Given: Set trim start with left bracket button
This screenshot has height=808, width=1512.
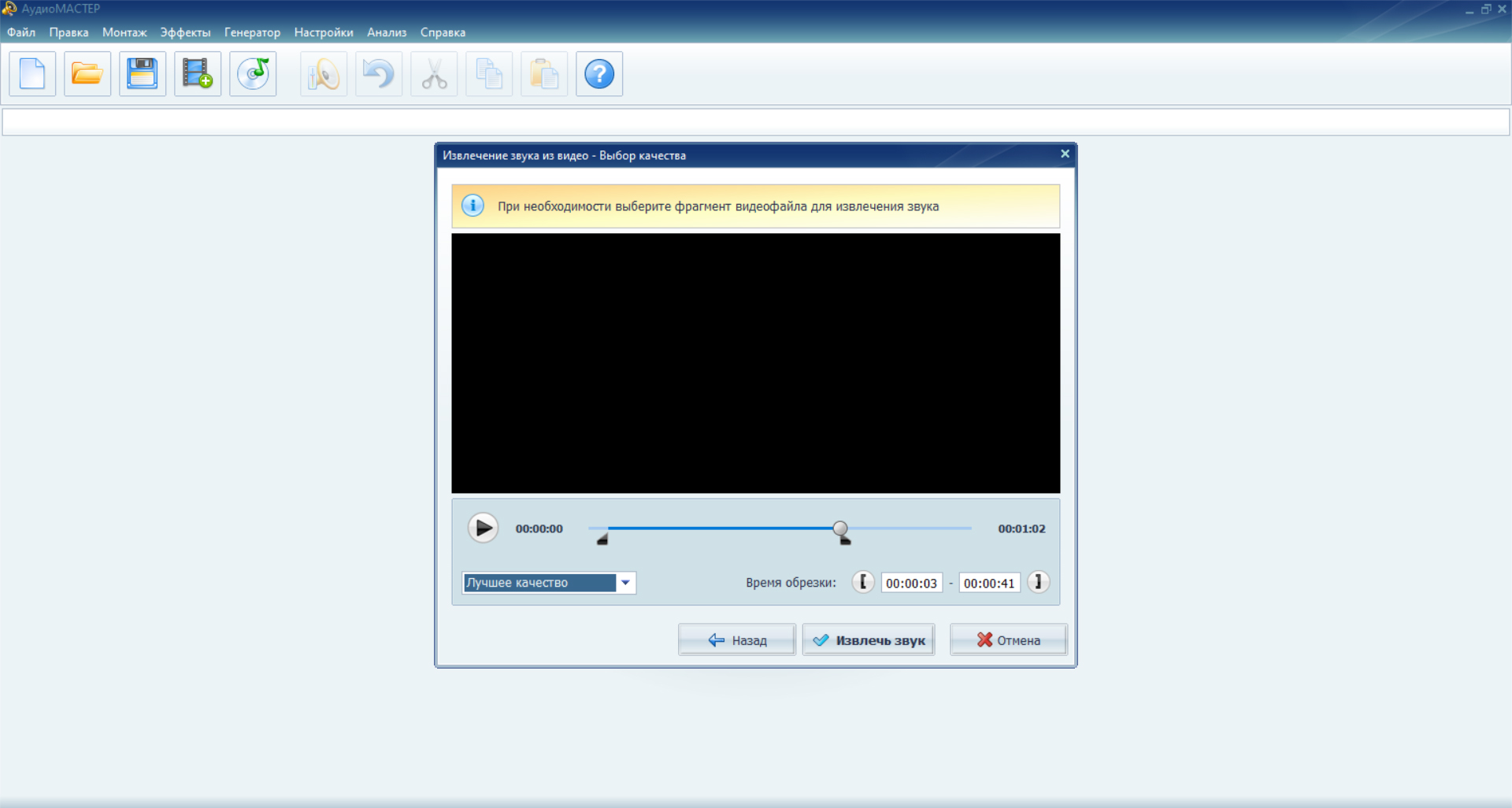Looking at the screenshot, I should (863, 582).
